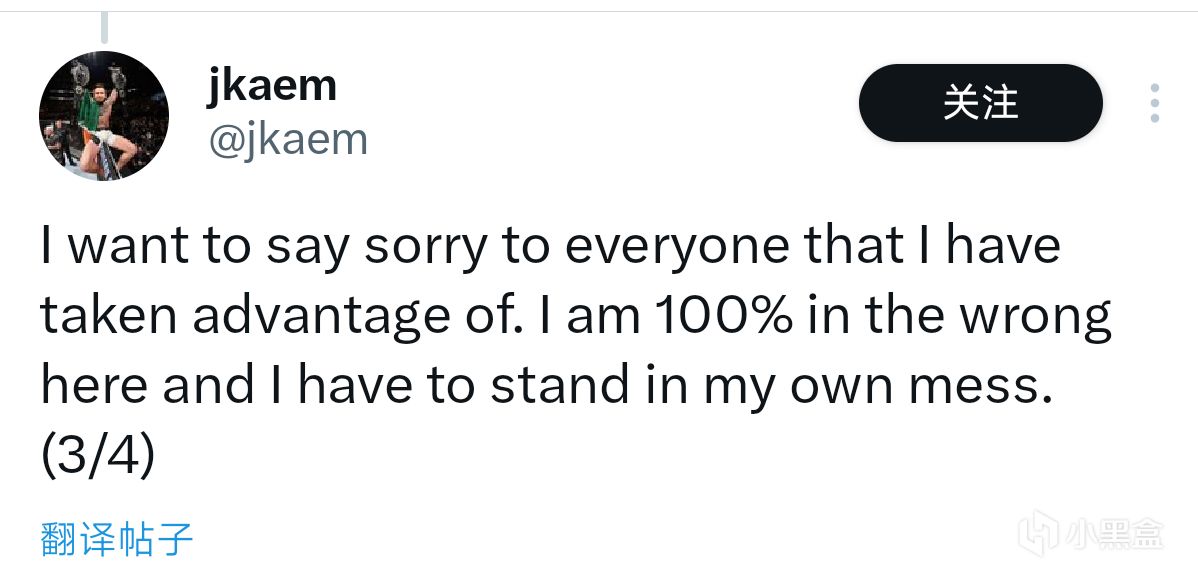Visit the @jkaem handle link
The image size is (1198, 572).
pos(288,140)
